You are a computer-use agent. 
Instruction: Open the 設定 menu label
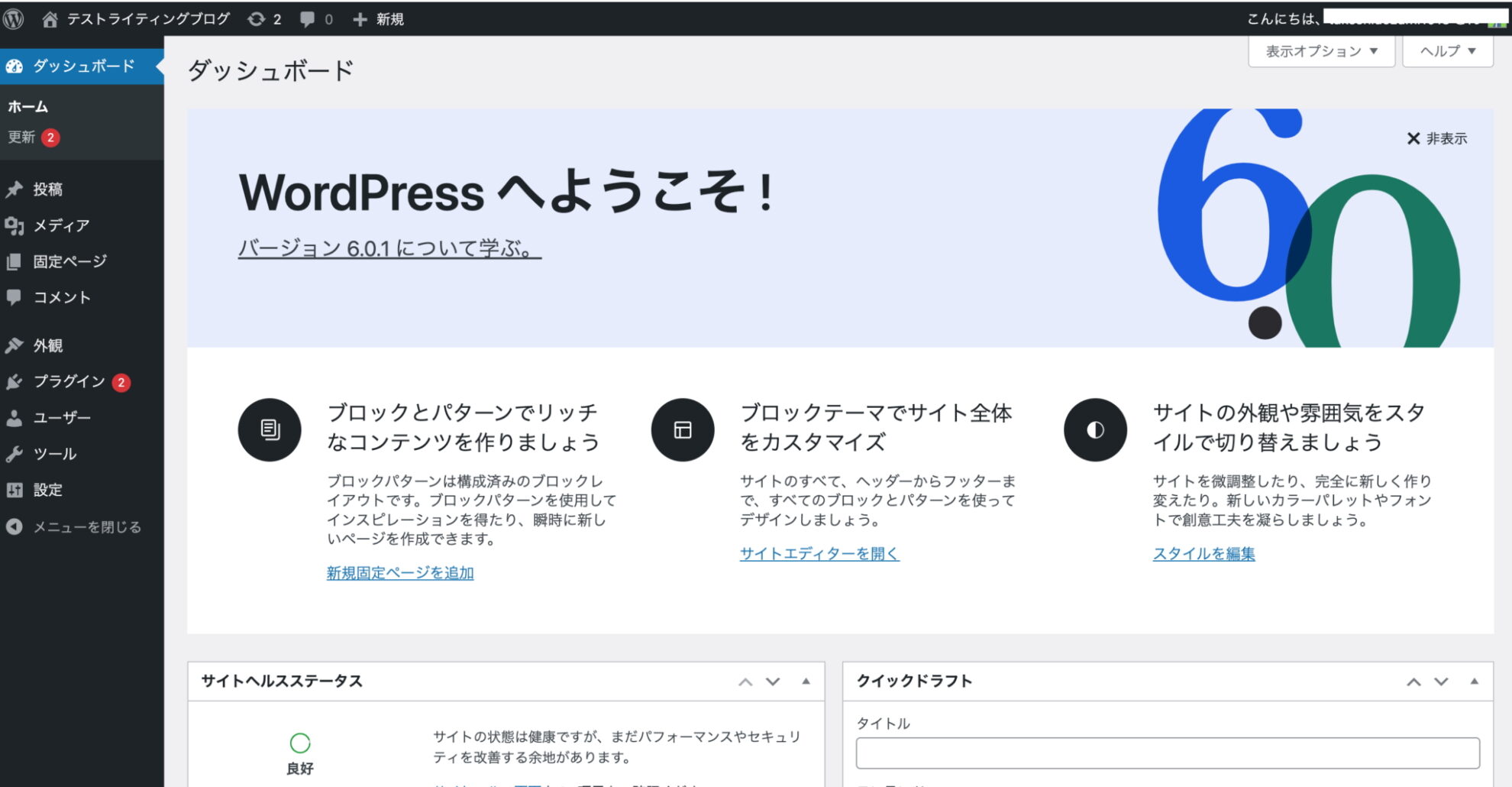click(48, 490)
